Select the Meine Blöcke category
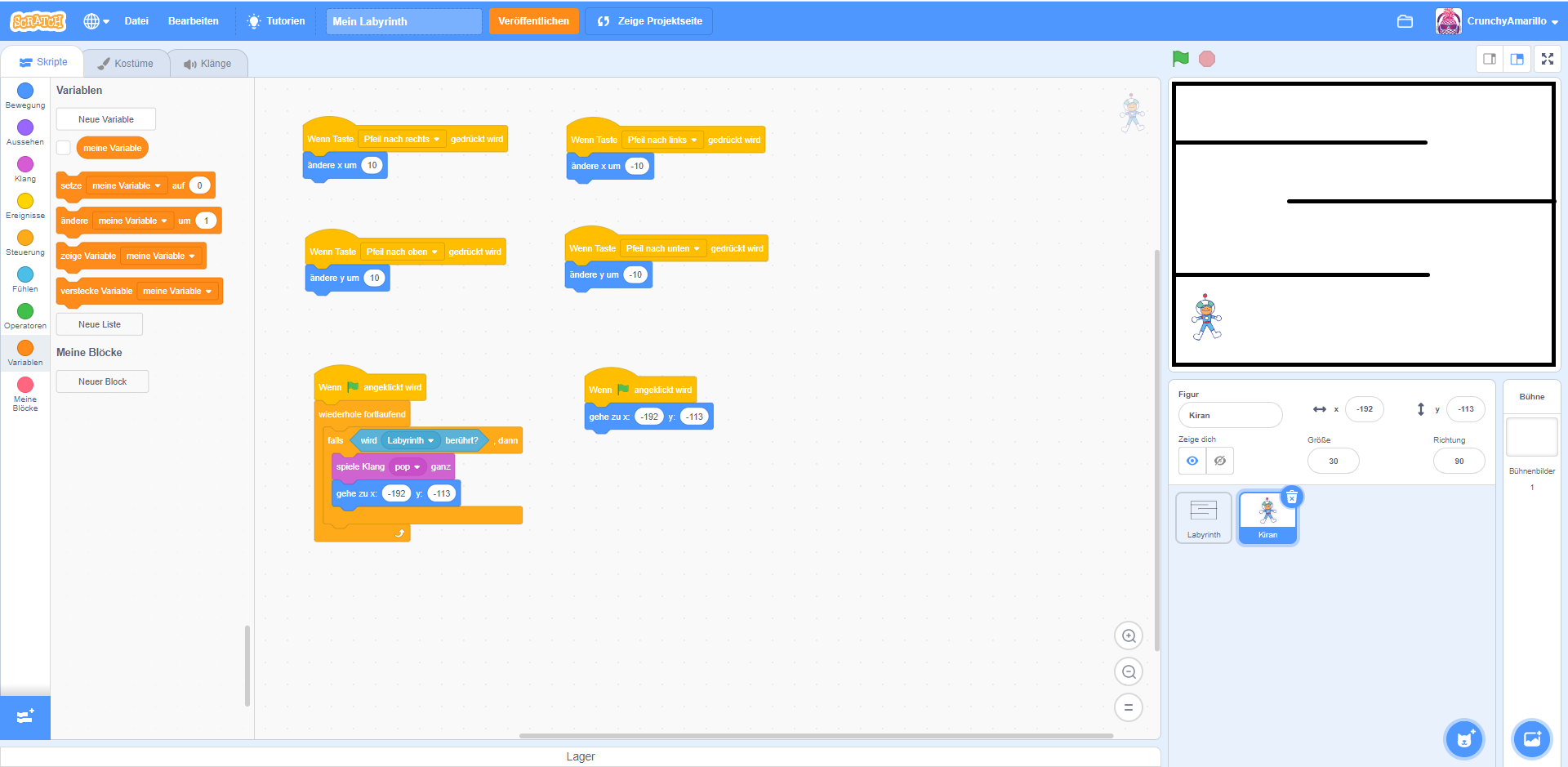1568x767 pixels. click(x=25, y=393)
